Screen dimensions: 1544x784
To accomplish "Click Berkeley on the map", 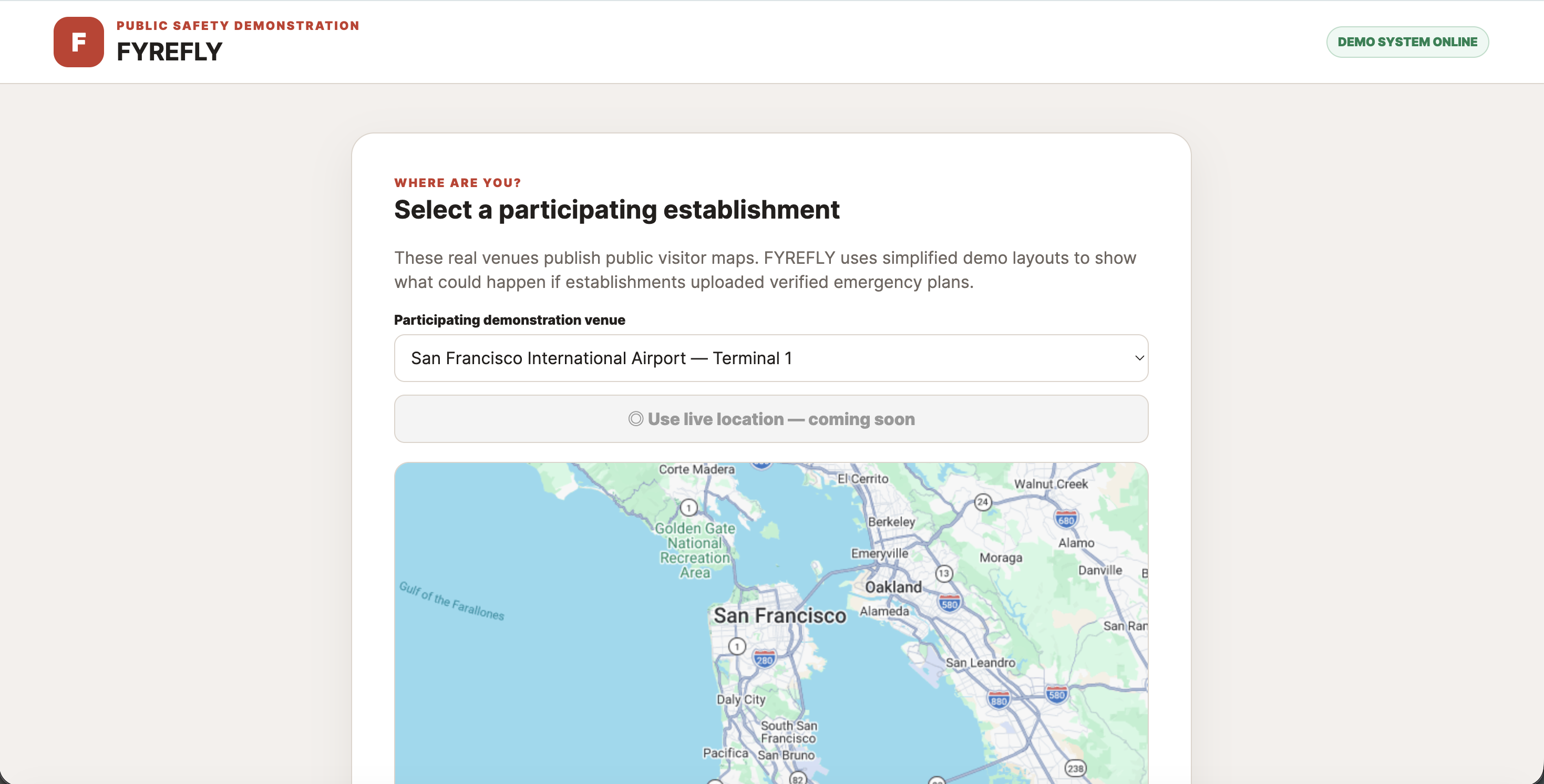I will click(x=891, y=521).
